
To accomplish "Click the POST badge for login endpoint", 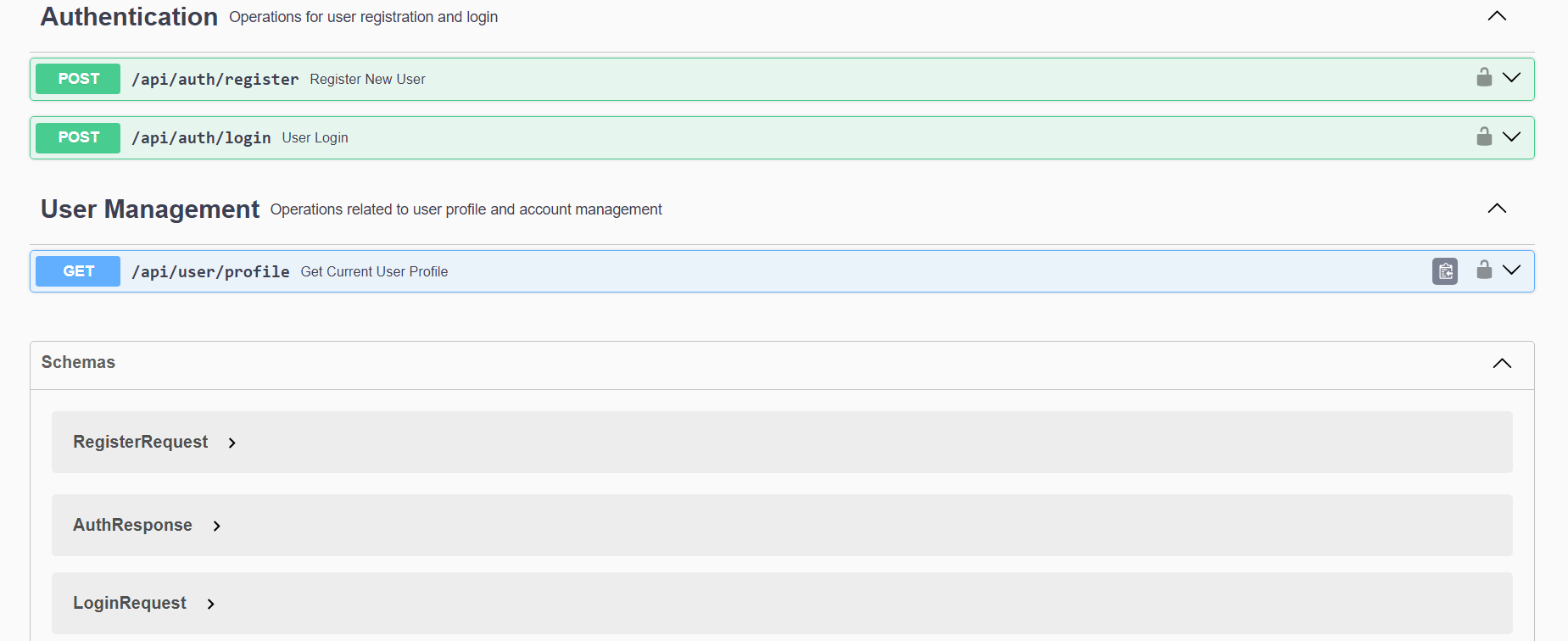I will click(x=78, y=137).
